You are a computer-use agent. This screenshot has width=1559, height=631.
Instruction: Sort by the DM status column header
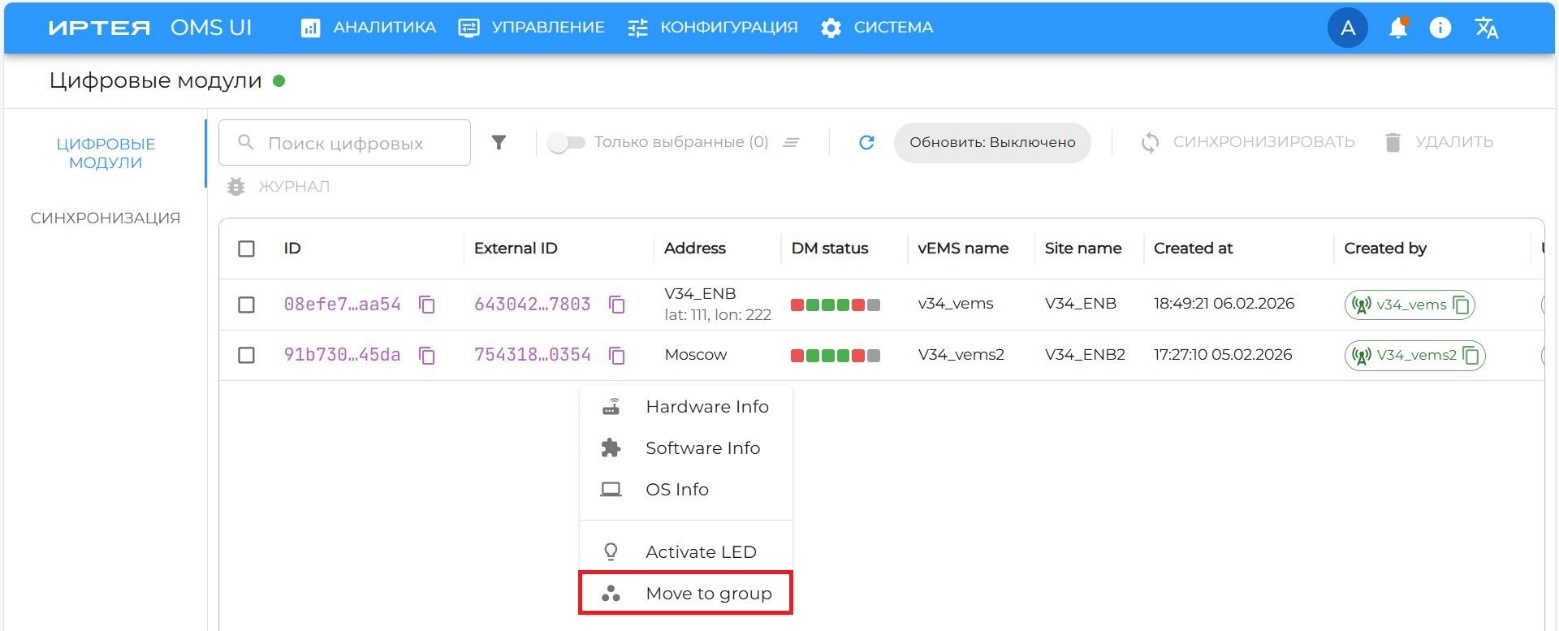[830, 249]
